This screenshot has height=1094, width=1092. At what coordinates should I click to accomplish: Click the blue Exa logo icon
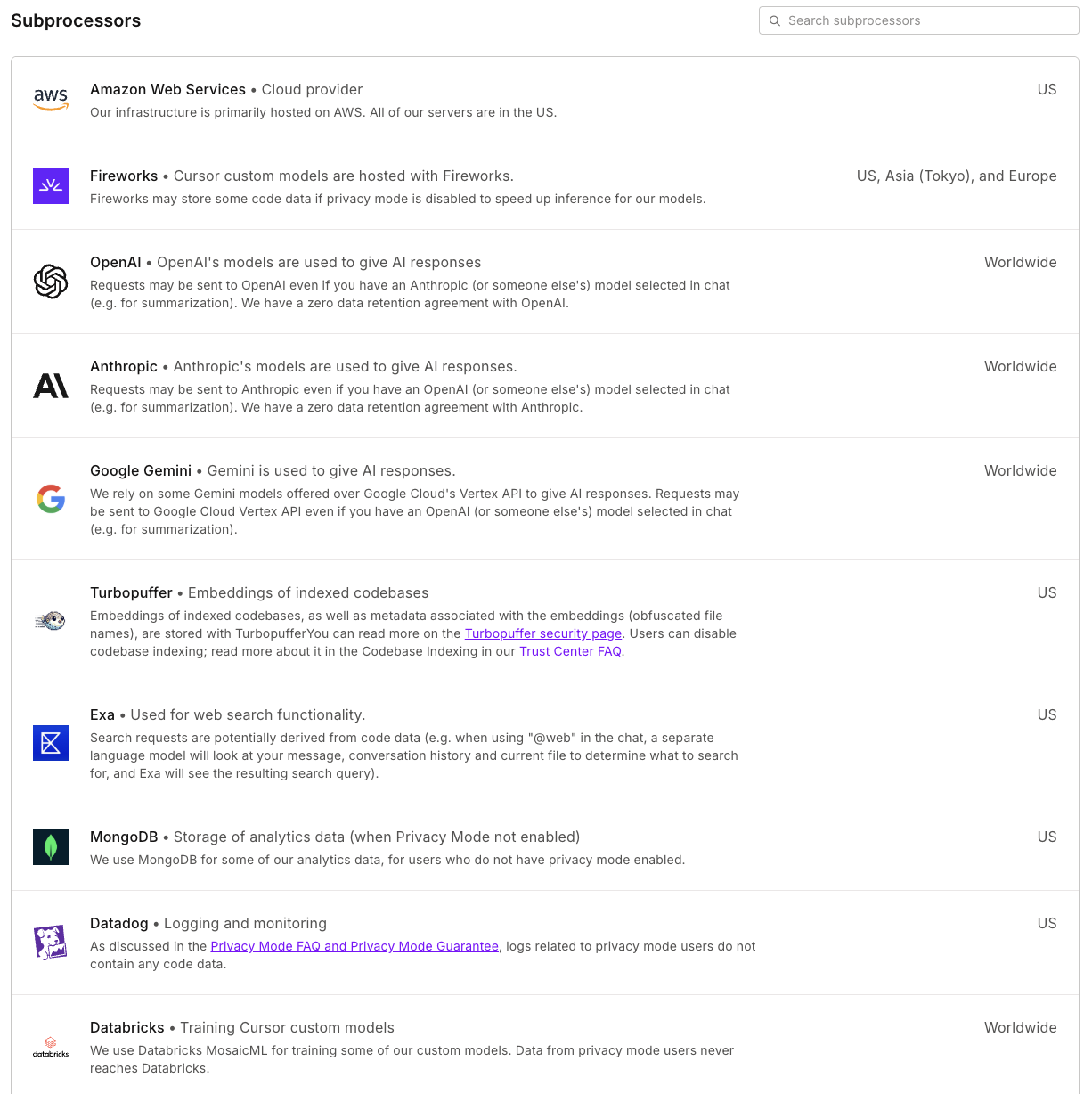point(51,743)
